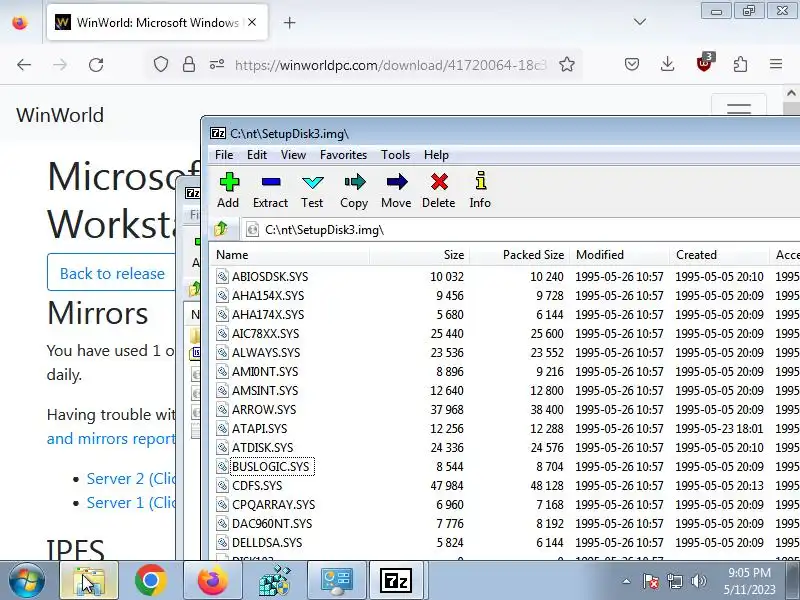The width and height of the screenshot is (800, 600).
Task: Sort file list by Name column
Action: point(290,255)
